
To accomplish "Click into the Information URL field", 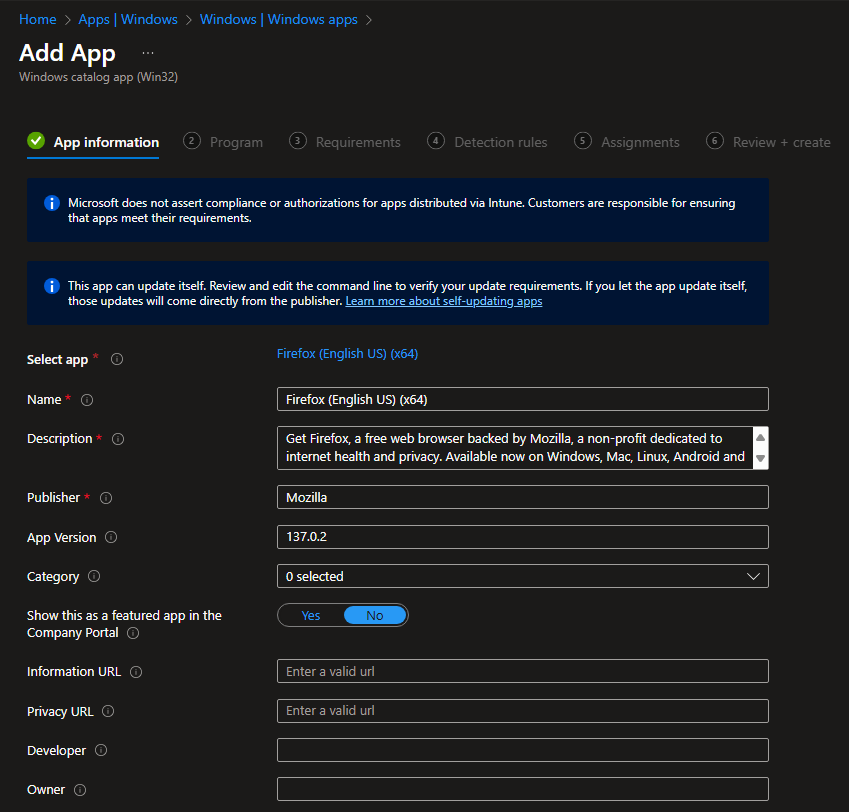I will coord(522,671).
